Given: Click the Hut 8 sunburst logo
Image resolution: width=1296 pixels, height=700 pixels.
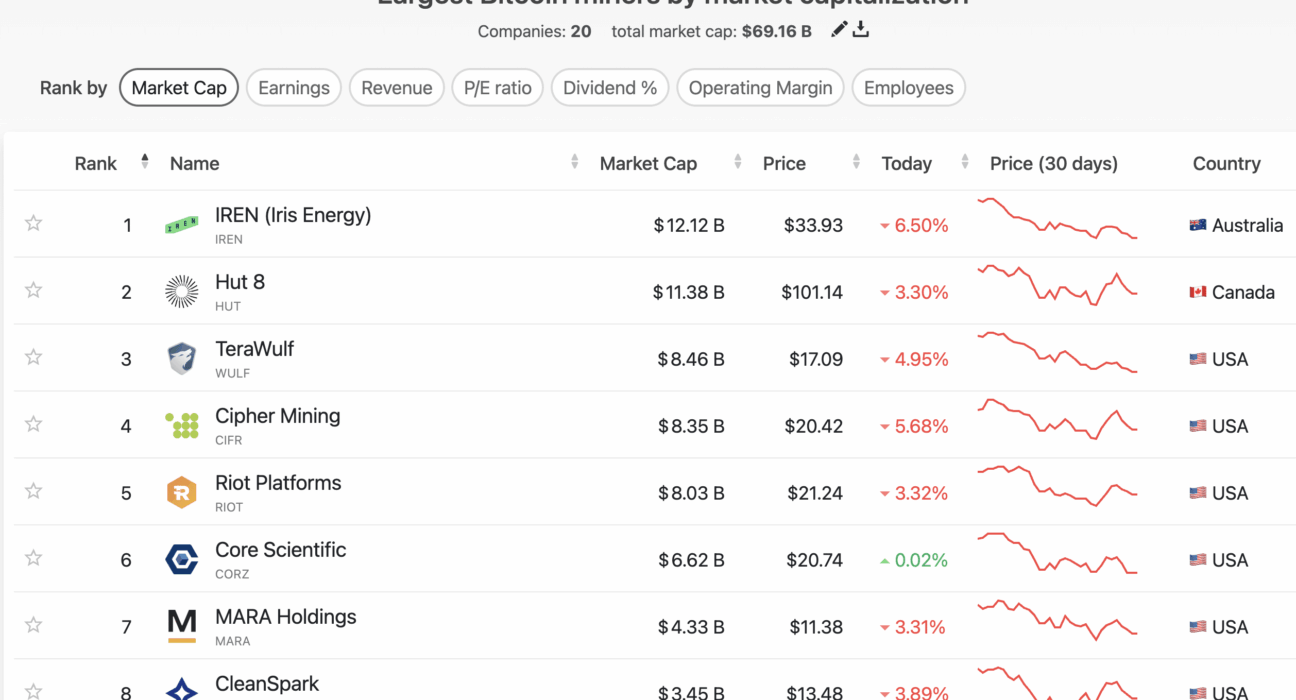Looking at the screenshot, I should coord(181,292).
